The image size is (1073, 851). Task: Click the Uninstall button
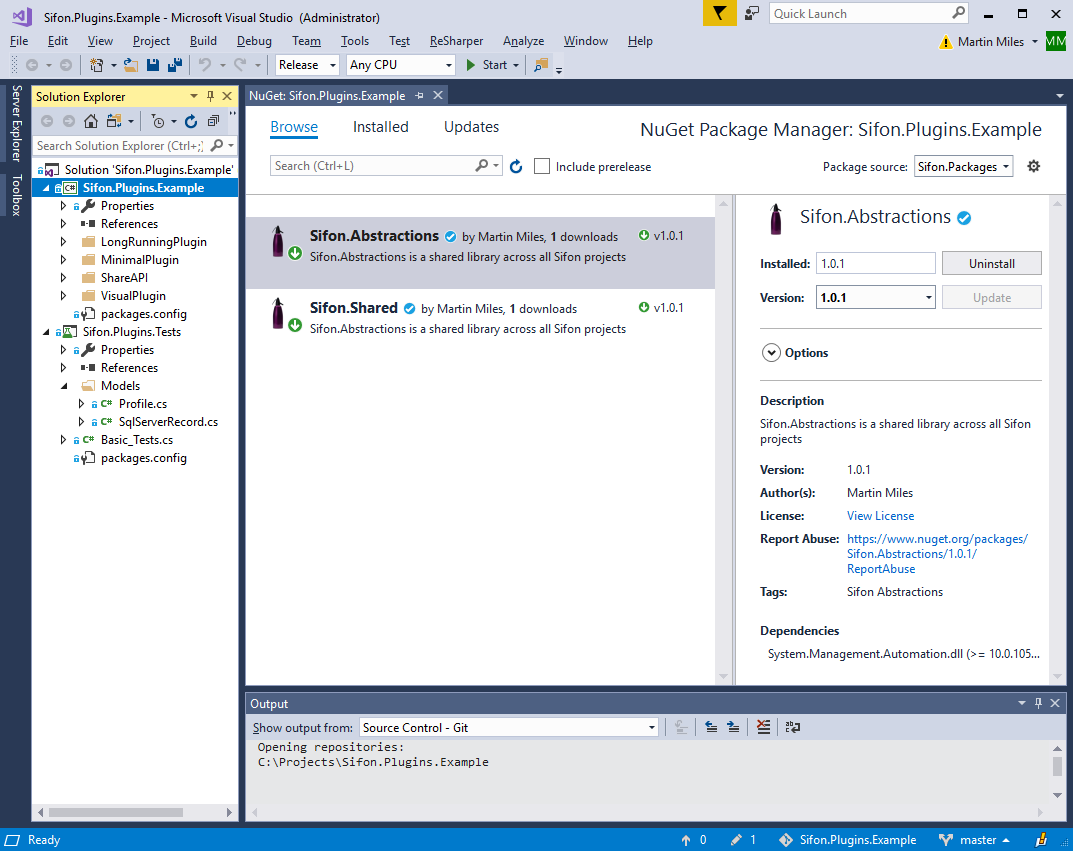click(x=992, y=263)
